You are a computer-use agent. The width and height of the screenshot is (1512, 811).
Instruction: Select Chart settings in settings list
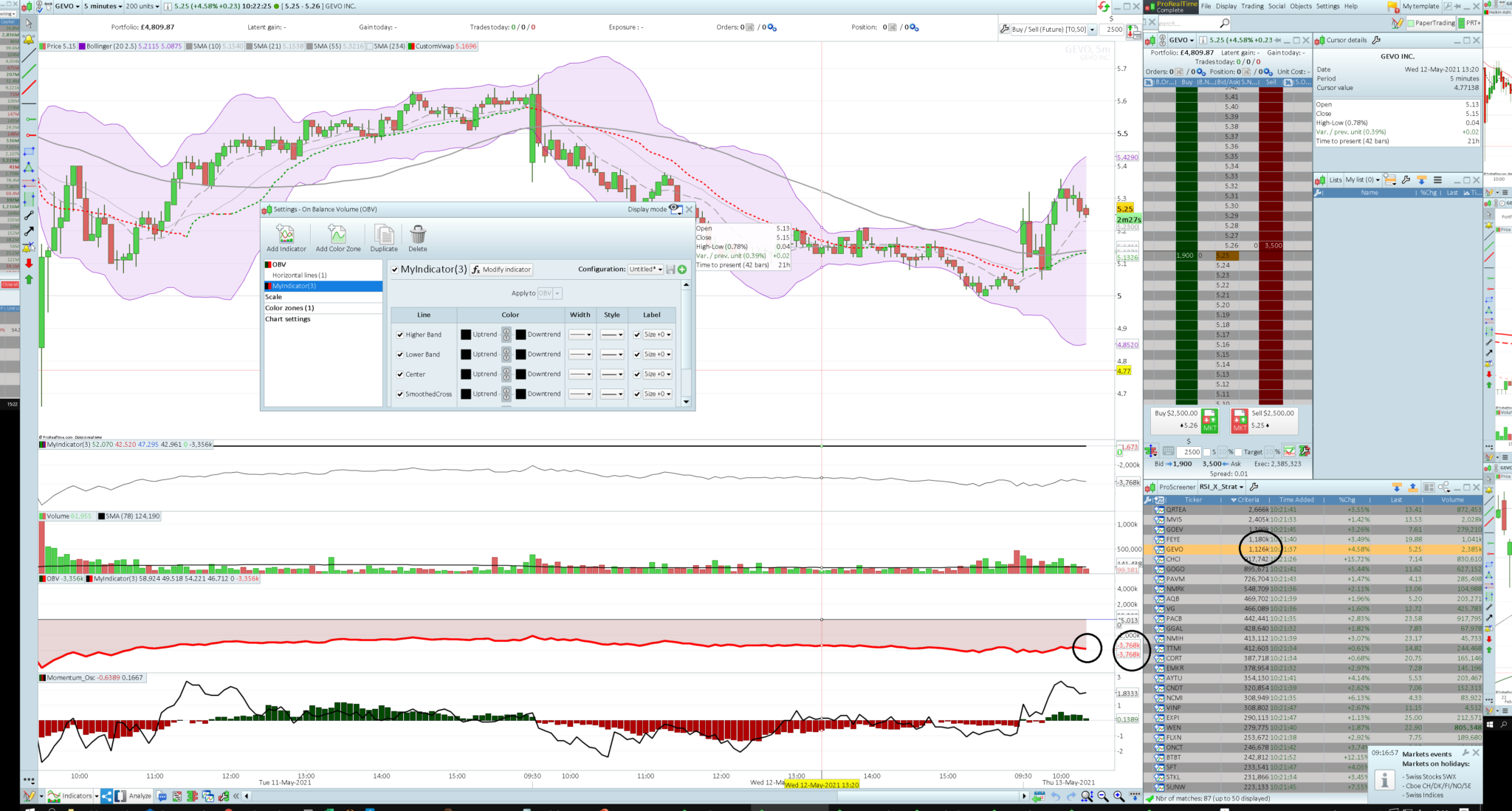point(288,319)
